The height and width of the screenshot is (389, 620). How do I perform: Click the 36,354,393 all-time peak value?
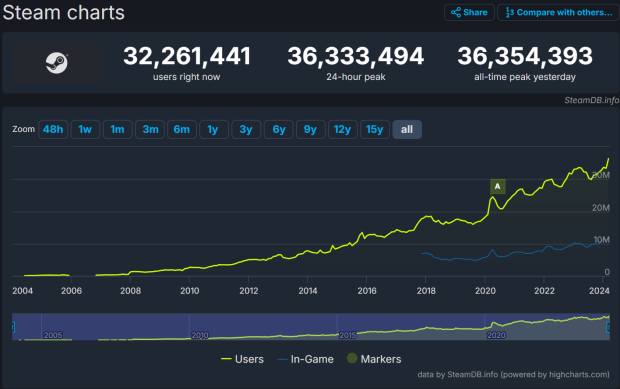pyautogui.click(x=525, y=56)
